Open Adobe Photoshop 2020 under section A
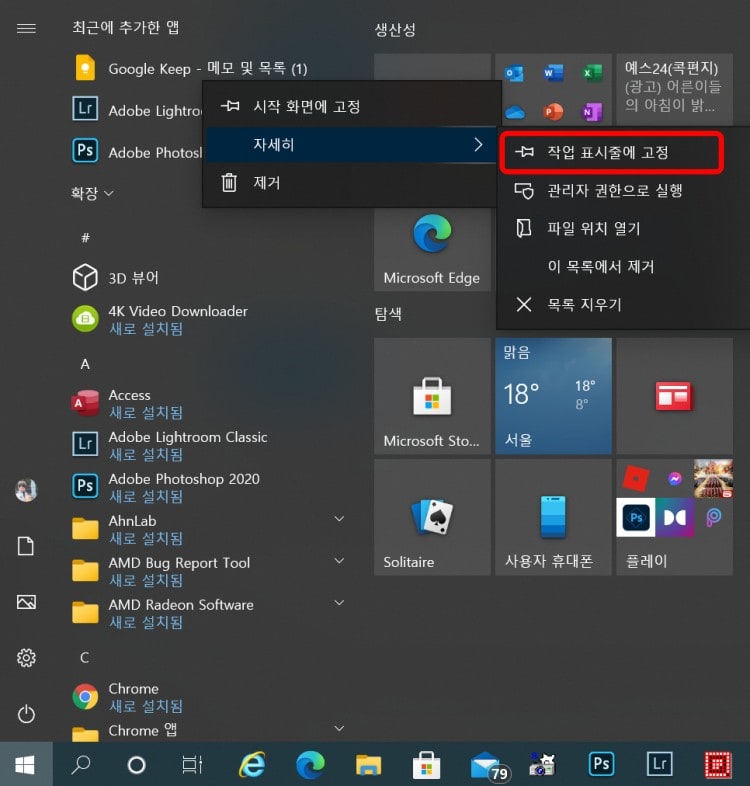The width and height of the screenshot is (750, 786). (x=166, y=487)
